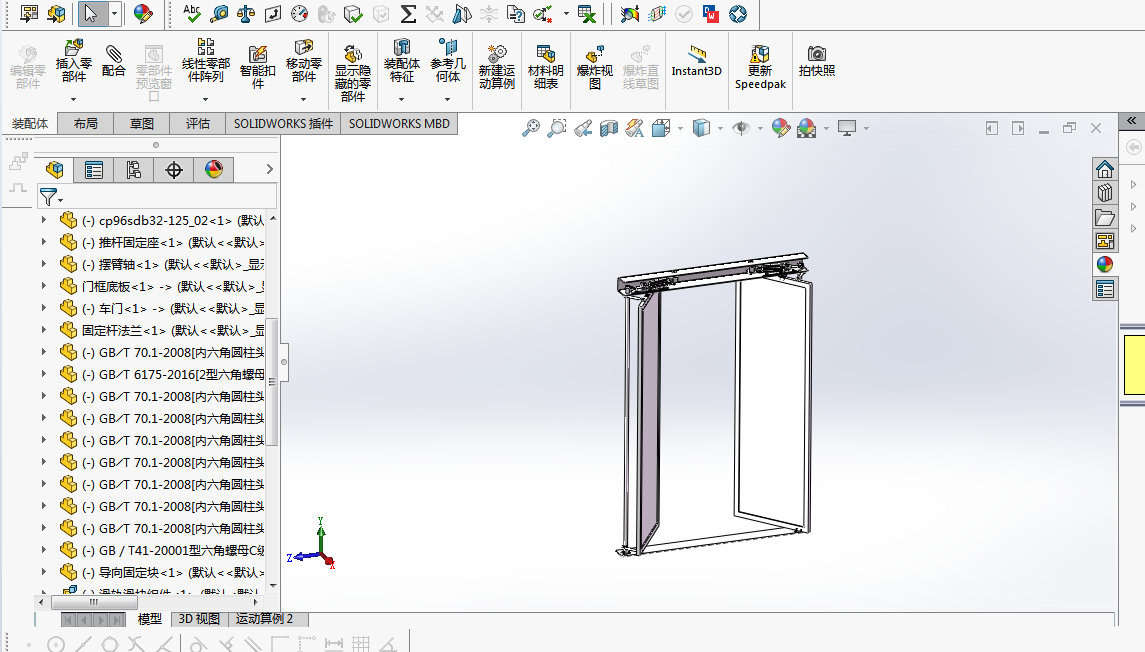Image resolution: width=1145 pixels, height=652 pixels.
Task: Click the Hide/Show Items eye icon
Action: tap(741, 129)
